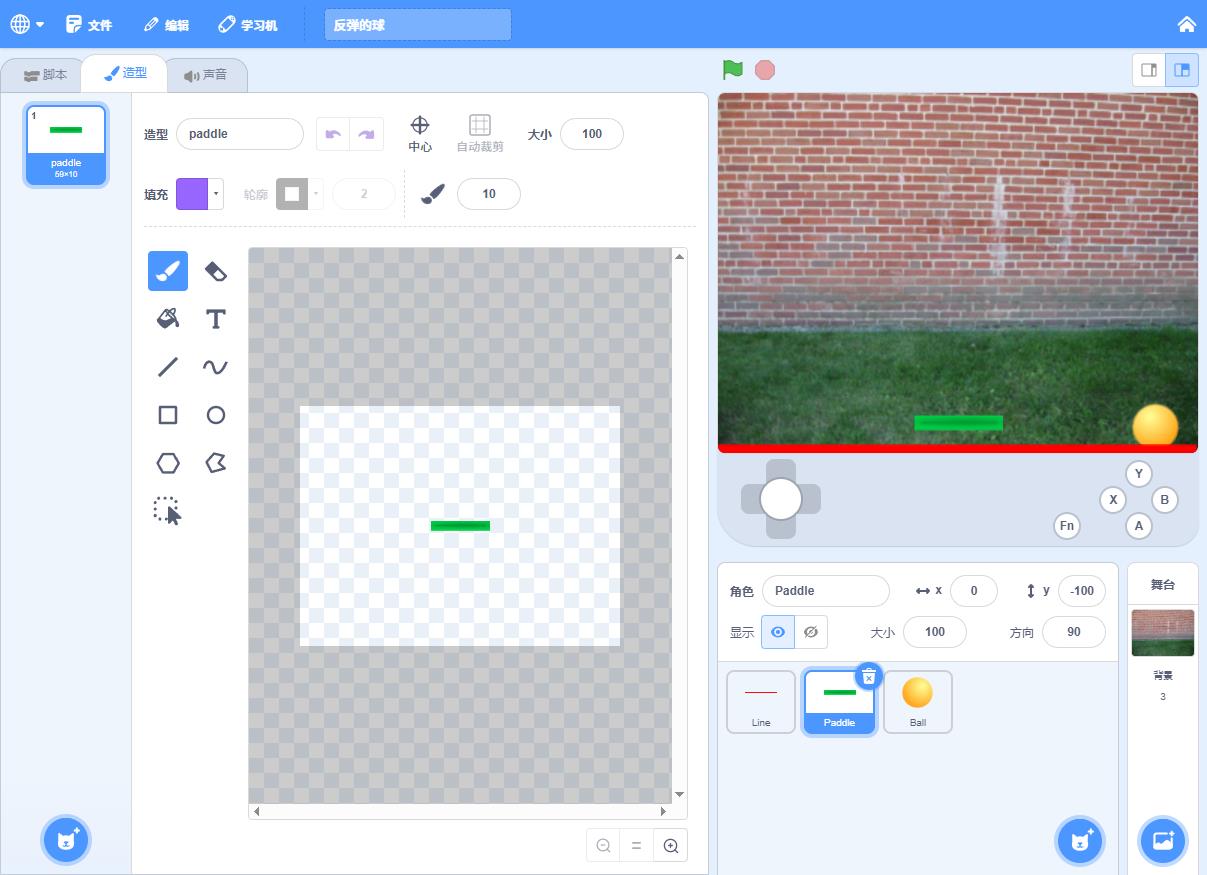
Task: Zoom out of the costume canvas
Action: pos(603,846)
